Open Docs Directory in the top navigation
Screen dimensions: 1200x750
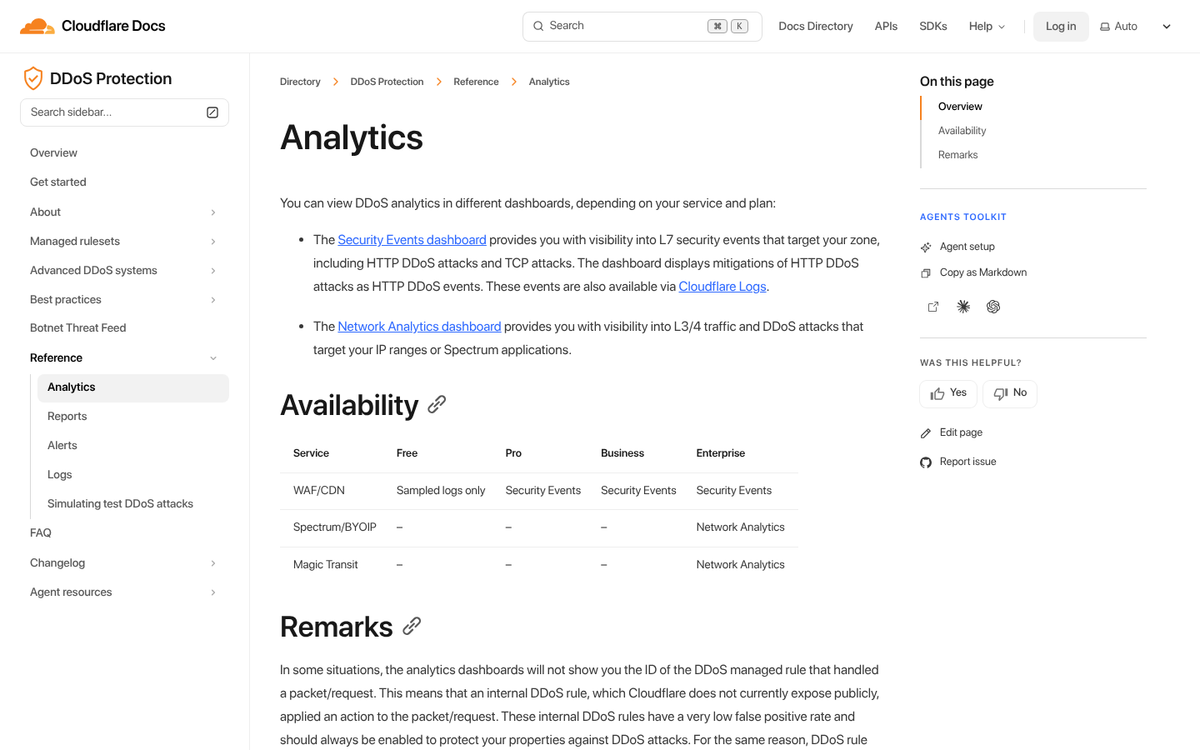[815, 27]
